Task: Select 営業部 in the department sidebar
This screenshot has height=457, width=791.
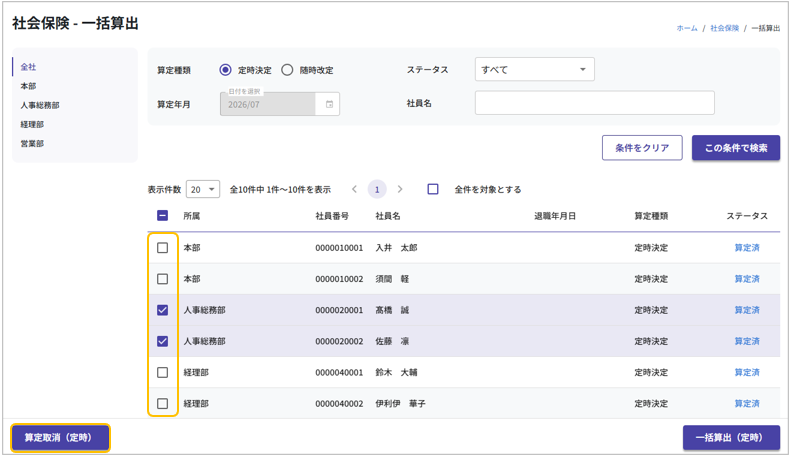Action: pos(32,143)
